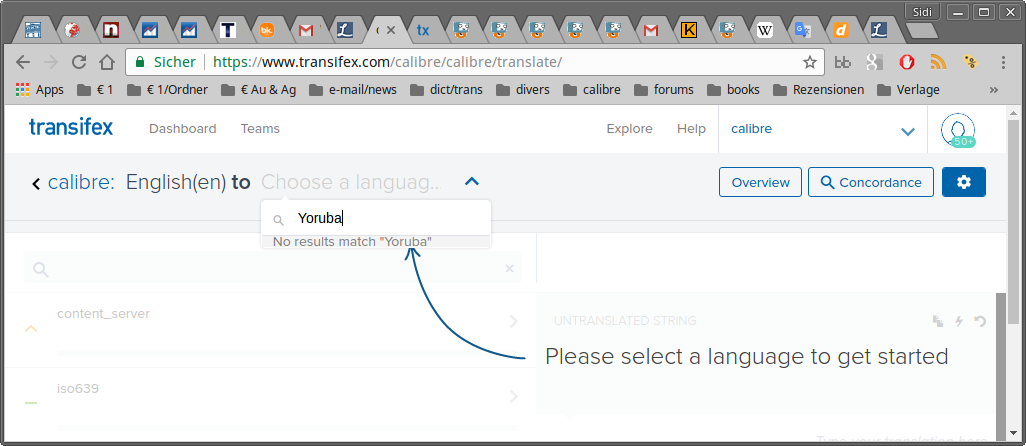Open the blue settings gear button

coord(964,182)
